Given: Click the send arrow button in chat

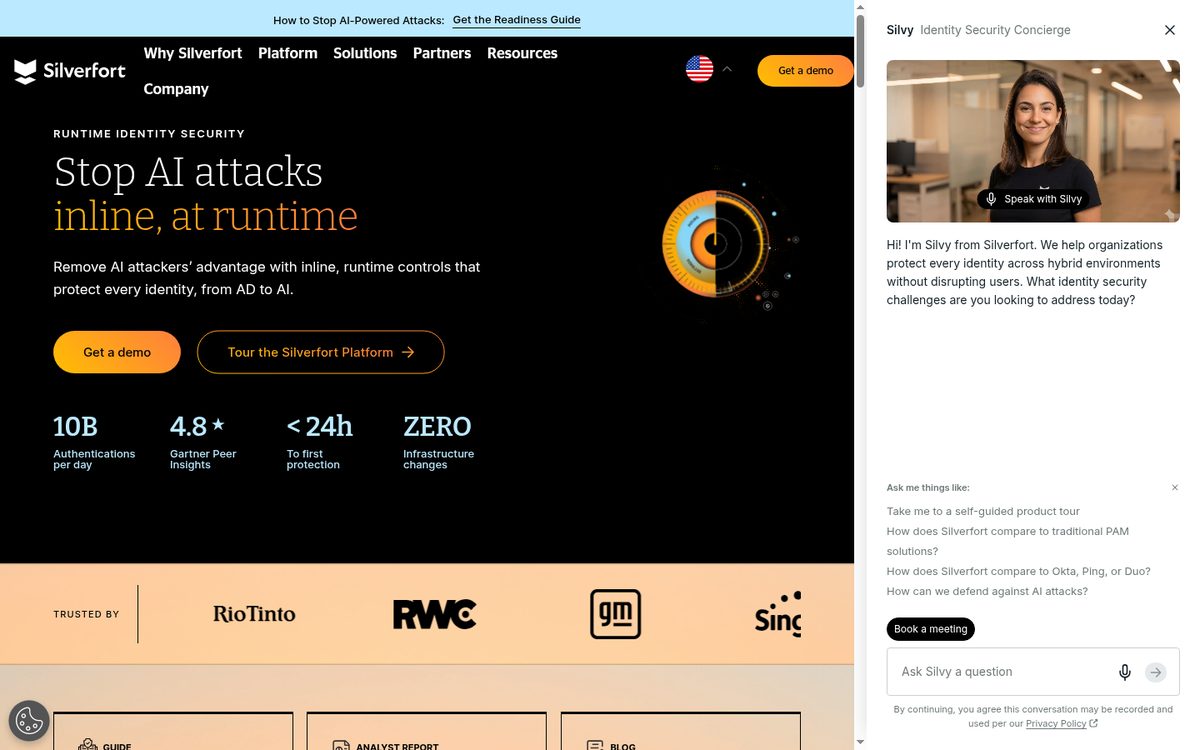Looking at the screenshot, I should point(1156,672).
